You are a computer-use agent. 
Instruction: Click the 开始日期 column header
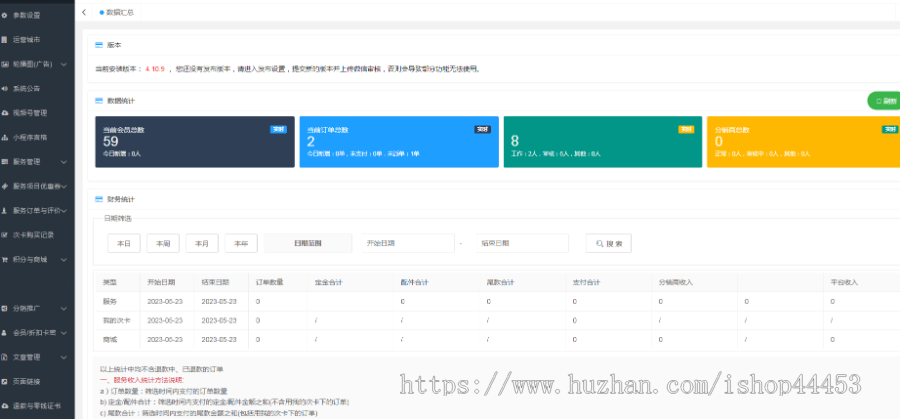click(x=161, y=282)
